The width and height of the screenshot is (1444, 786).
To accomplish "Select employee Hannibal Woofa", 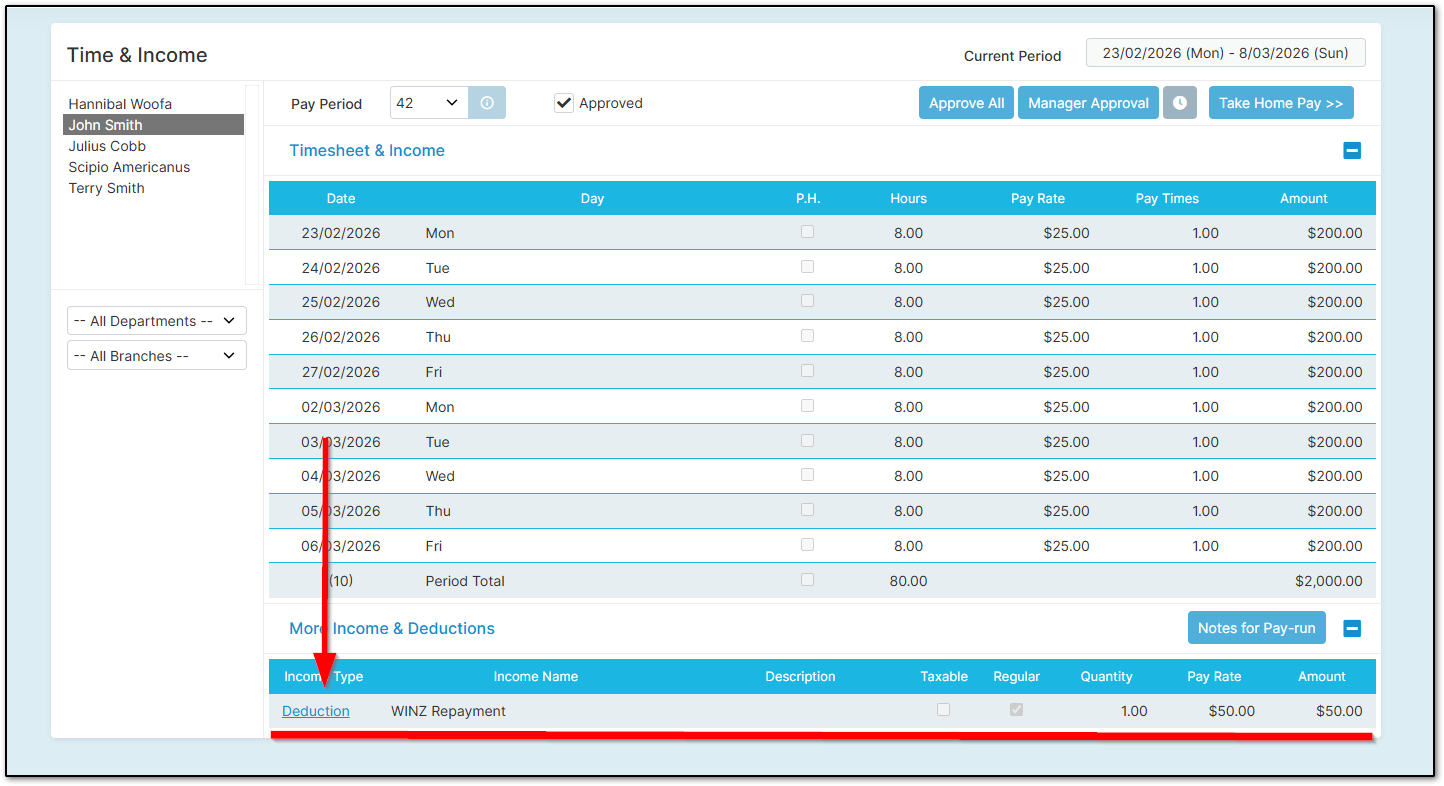I will (120, 103).
